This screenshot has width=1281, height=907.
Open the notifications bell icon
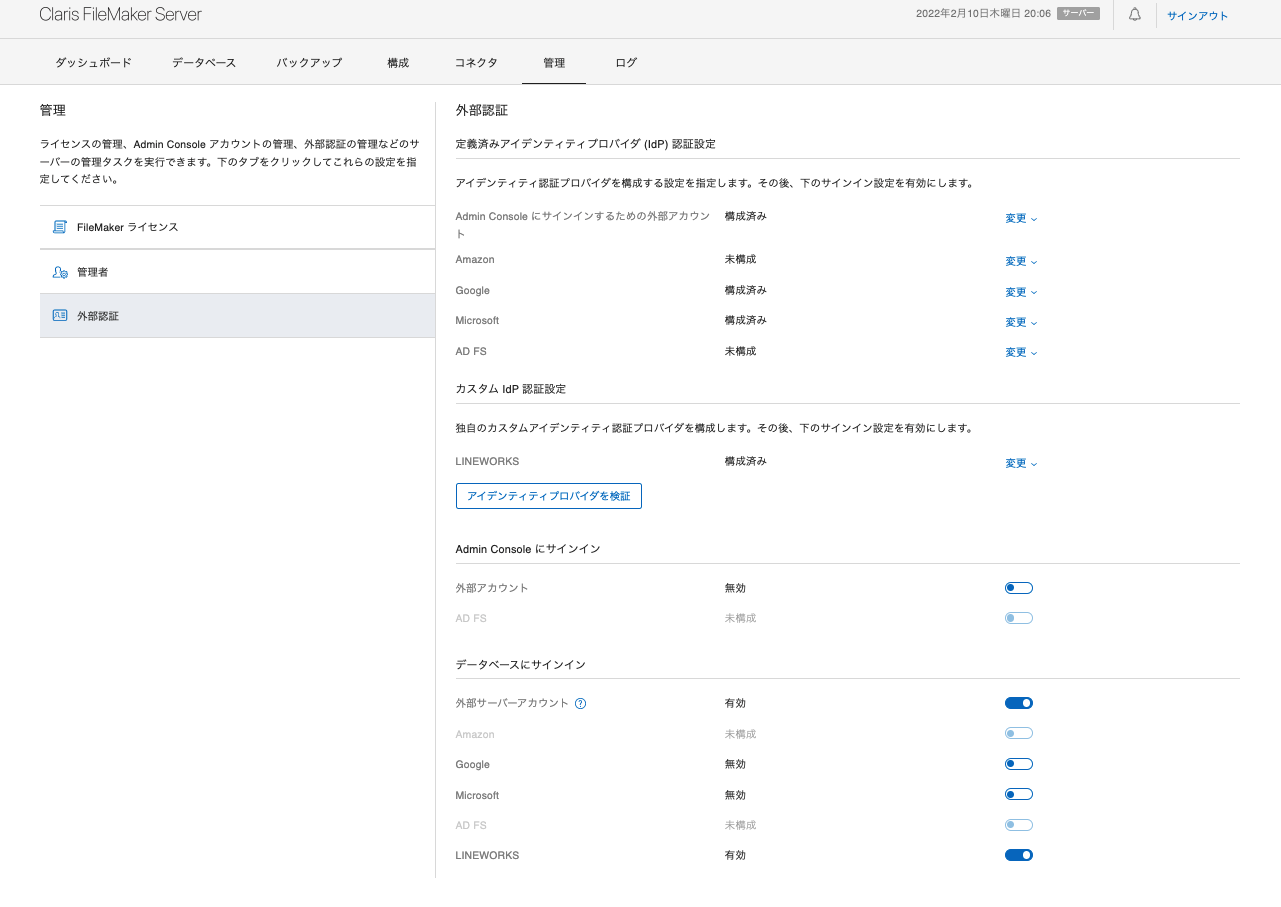pyautogui.click(x=1135, y=15)
